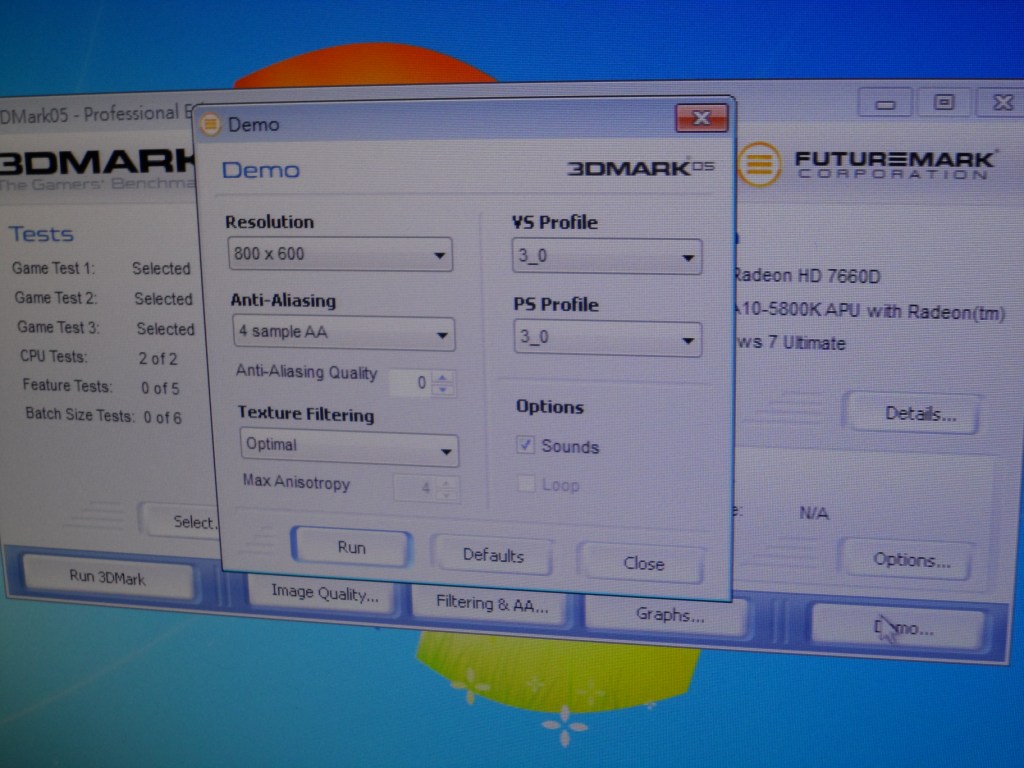Click the 3DMark05 logo in Demo dialog

pos(641,168)
